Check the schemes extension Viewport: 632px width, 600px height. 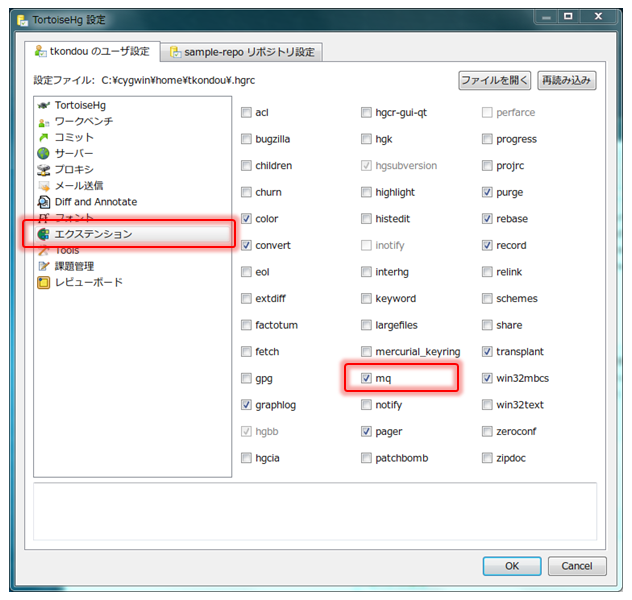tap(487, 299)
